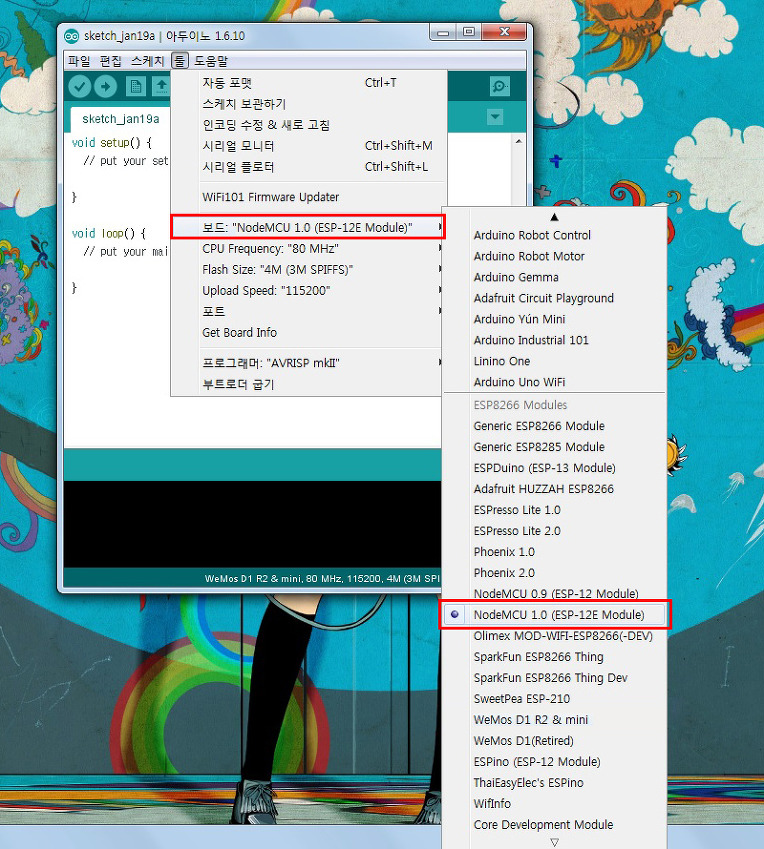
Task: Select Phoenix 1.0 board
Action: click(x=554, y=552)
